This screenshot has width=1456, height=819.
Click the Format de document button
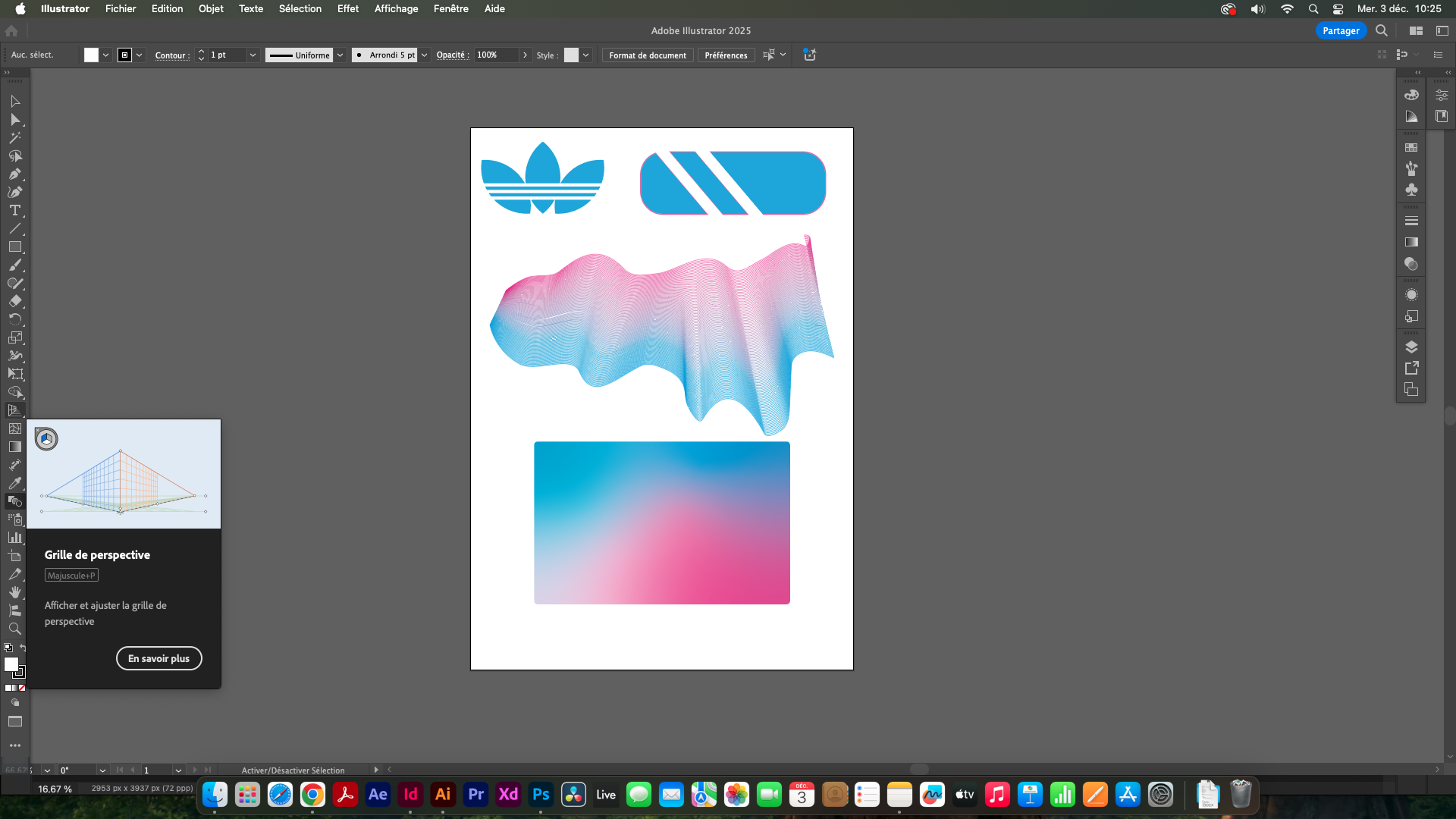pos(647,55)
